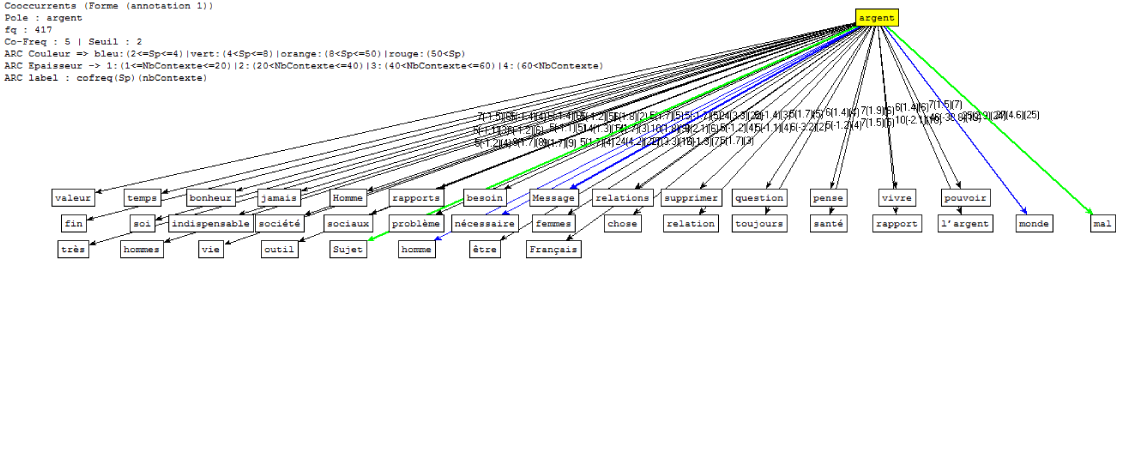Click the 'toujours' node

click(760, 223)
